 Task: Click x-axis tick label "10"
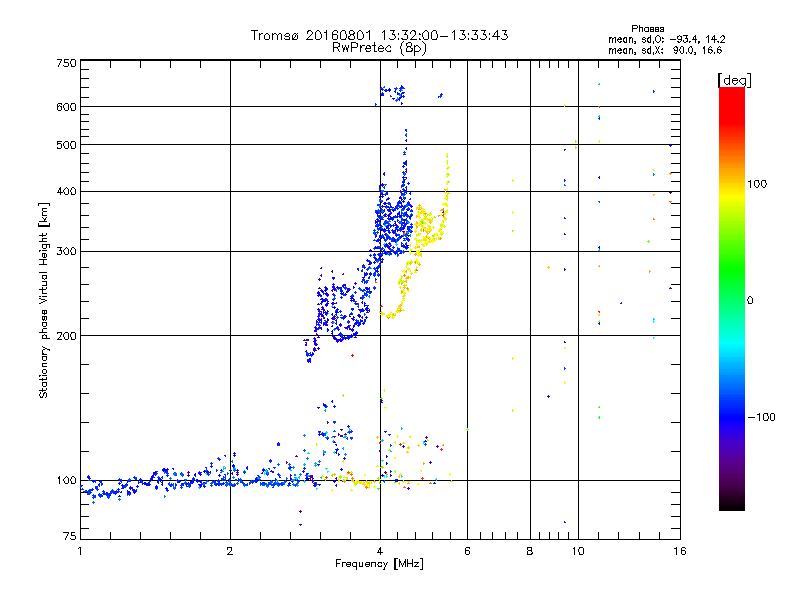(578, 551)
